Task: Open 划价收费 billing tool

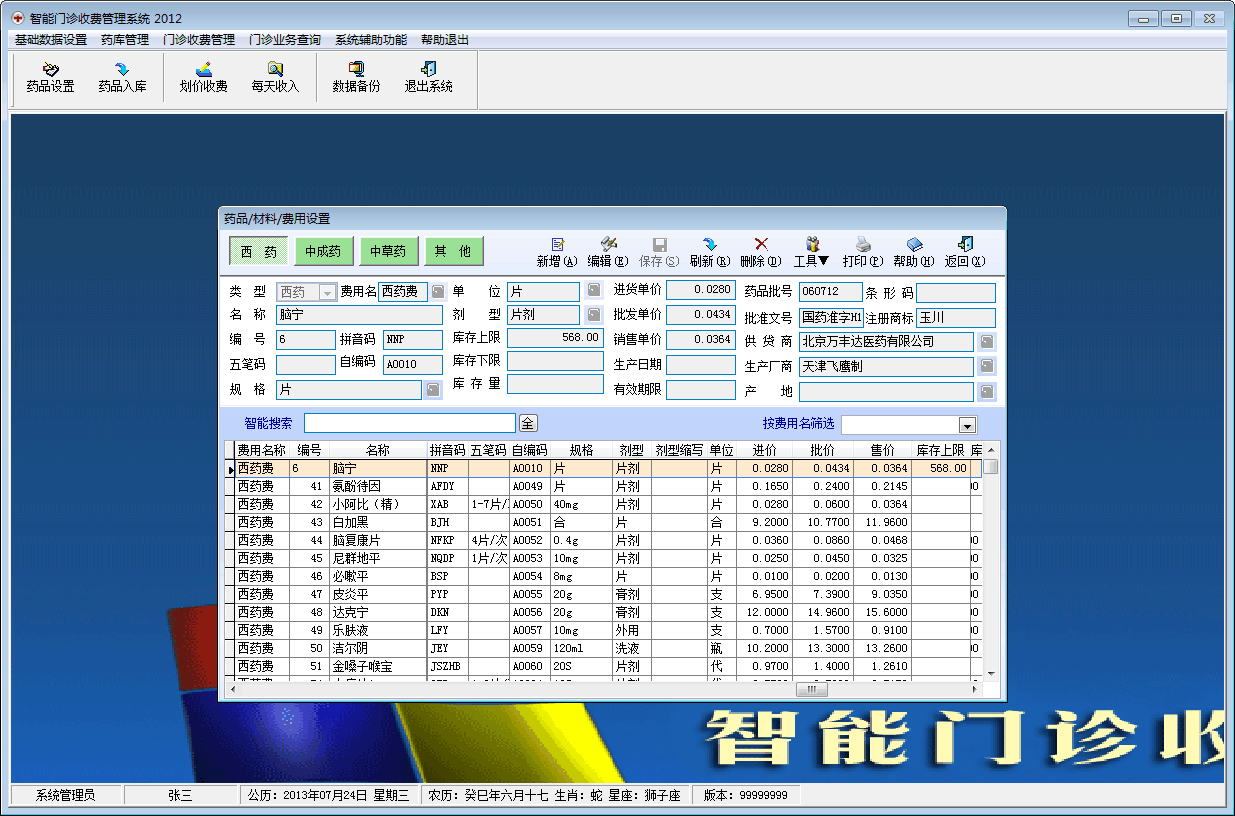Action: click(203, 77)
